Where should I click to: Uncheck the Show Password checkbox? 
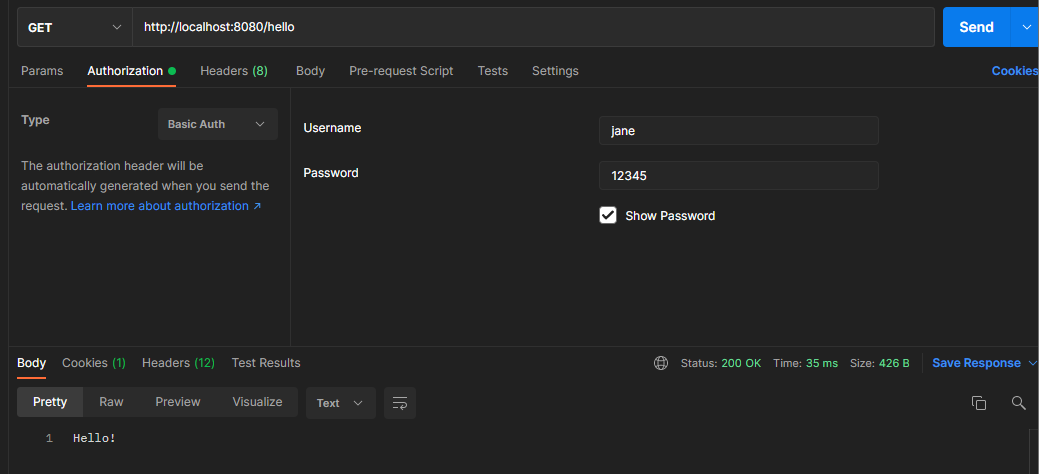[x=608, y=215]
